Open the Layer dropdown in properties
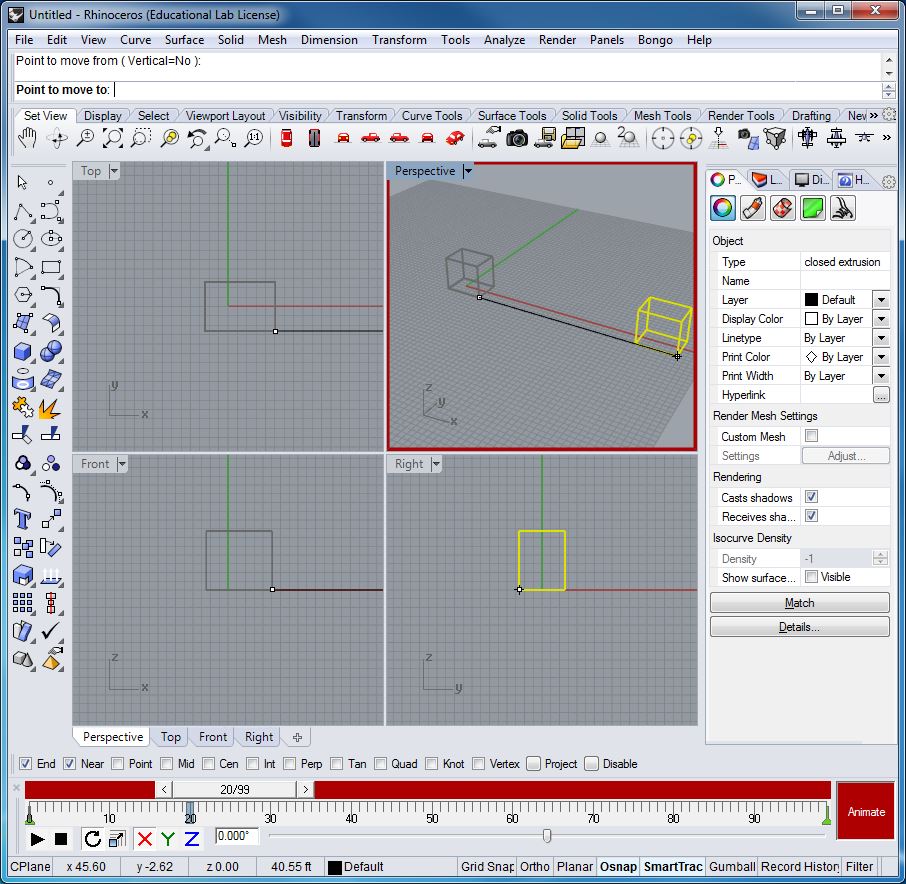 point(881,300)
